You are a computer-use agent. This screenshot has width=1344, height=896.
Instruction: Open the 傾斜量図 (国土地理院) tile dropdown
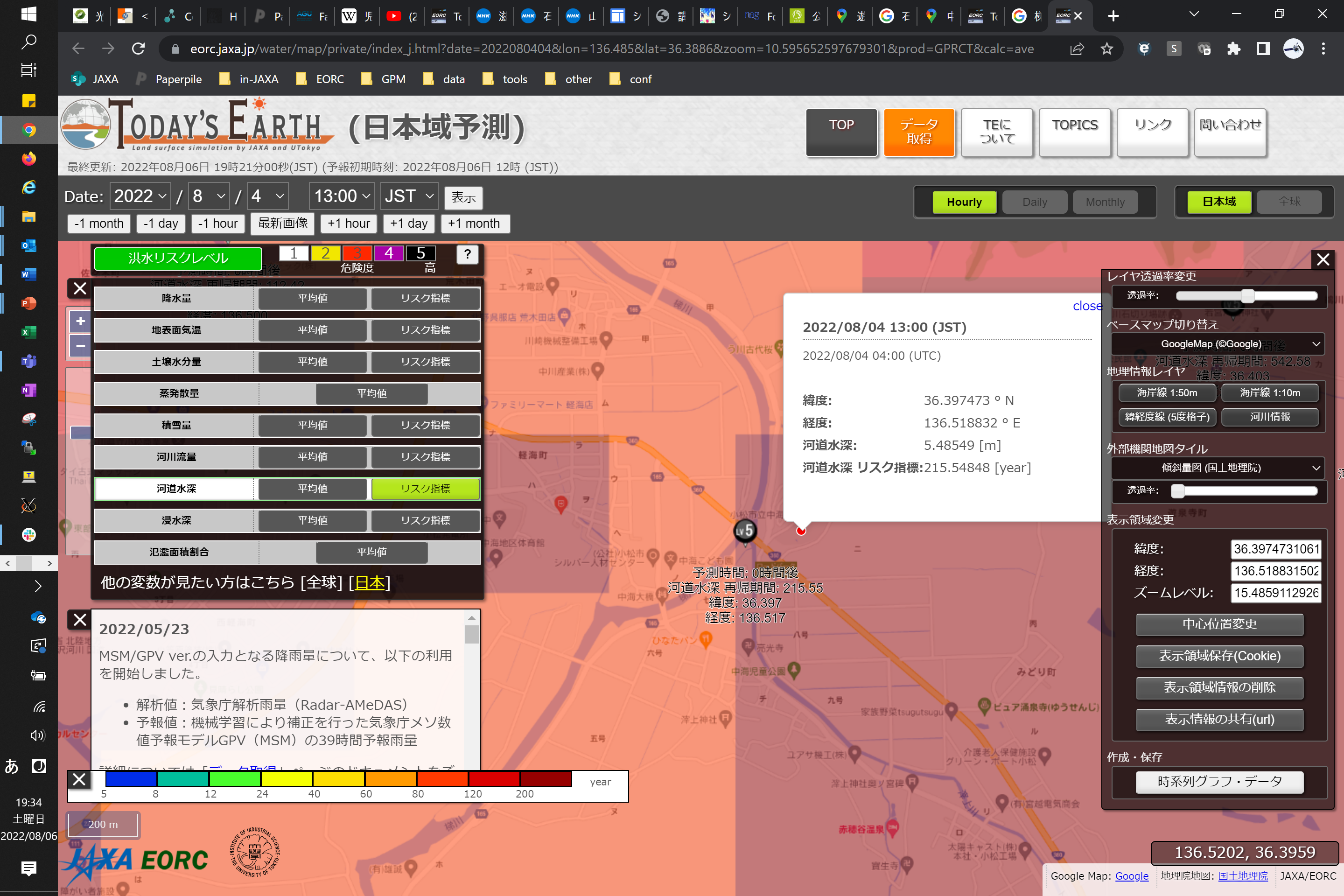[x=1217, y=468]
